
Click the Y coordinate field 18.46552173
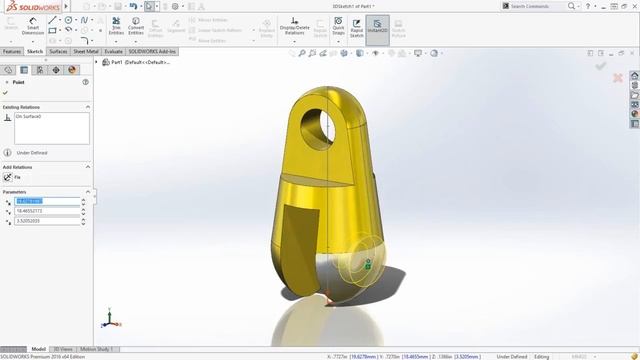tap(47, 211)
